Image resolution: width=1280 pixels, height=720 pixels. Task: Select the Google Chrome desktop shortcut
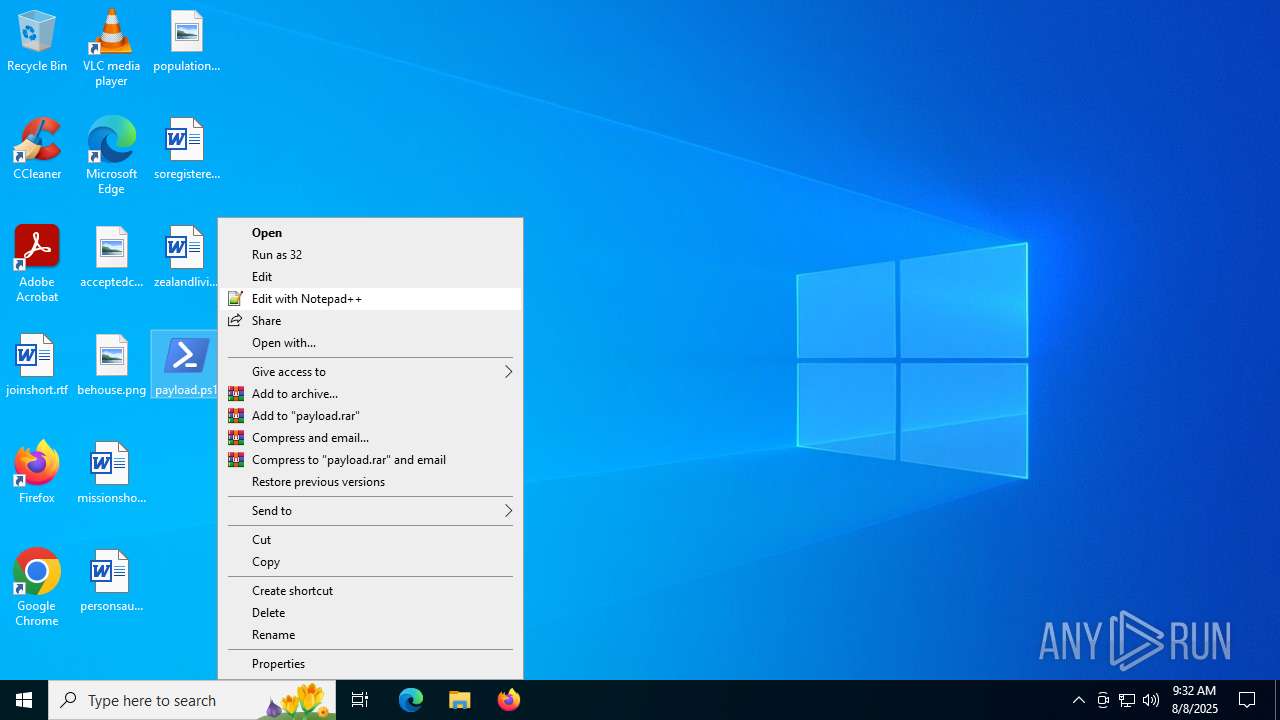pos(37,588)
